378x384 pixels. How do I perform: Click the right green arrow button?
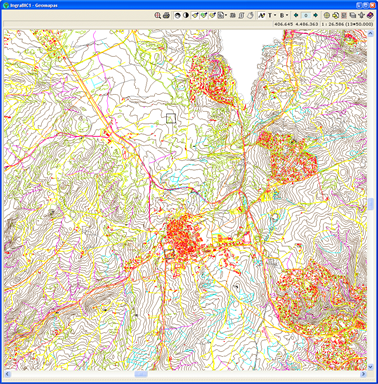pyautogui.click(x=315, y=15)
